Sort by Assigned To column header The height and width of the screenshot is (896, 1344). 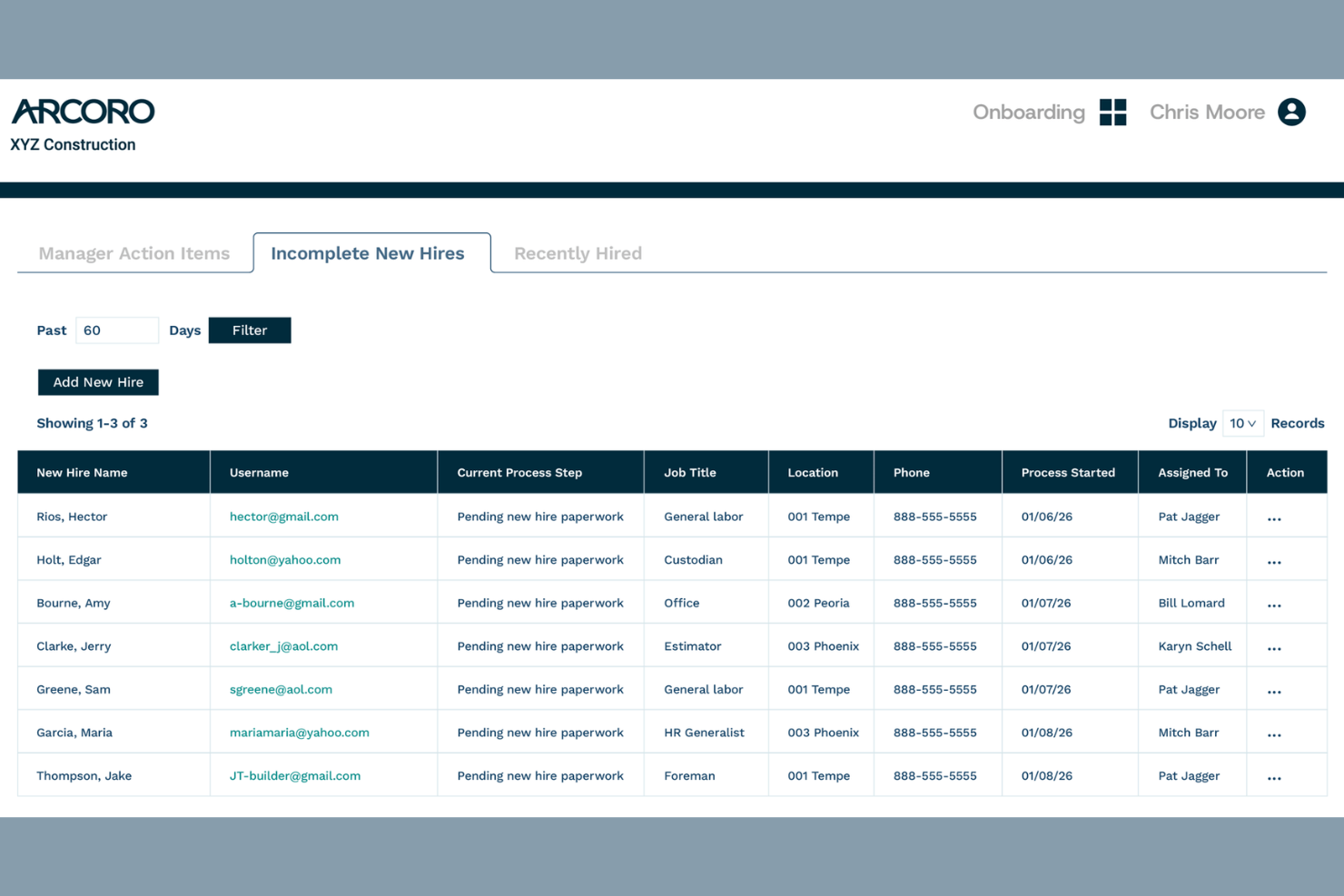tap(1192, 473)
